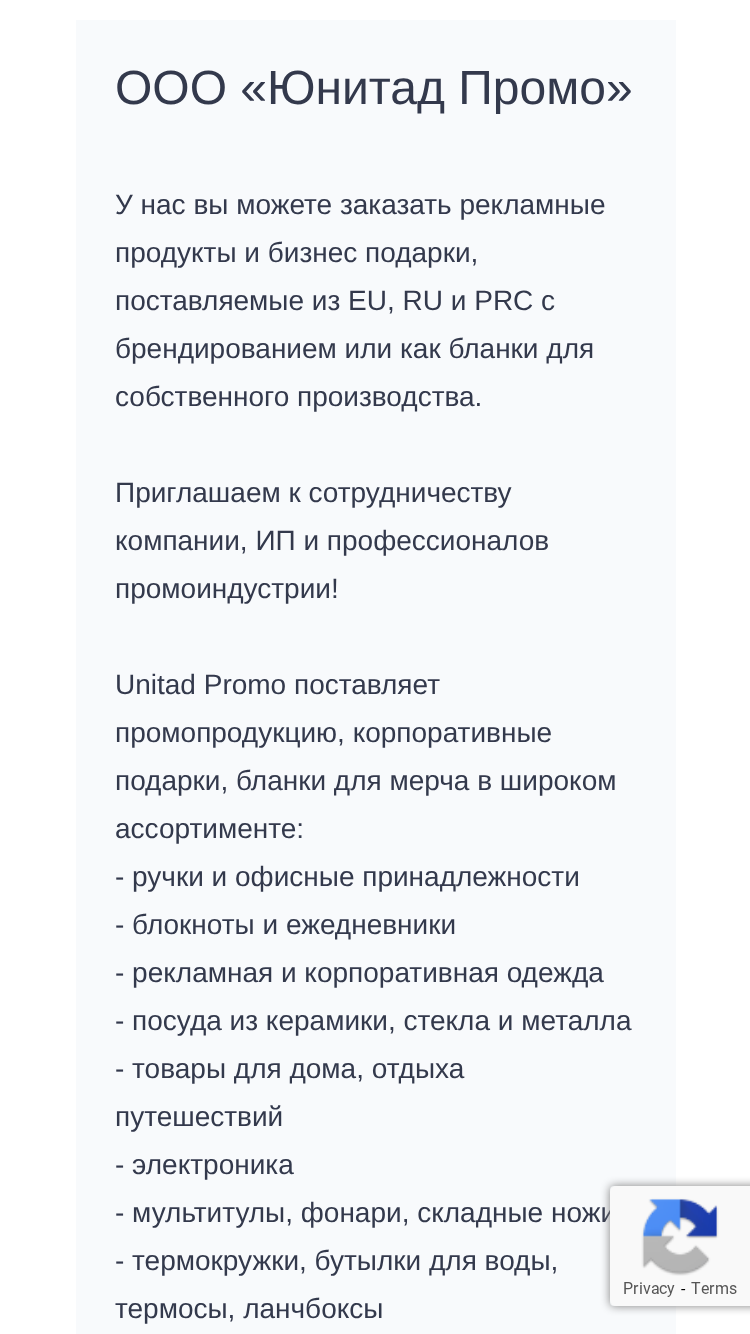
Task: Click the text термосы, ланчбоксы
Action: [x=249, y=1309]
